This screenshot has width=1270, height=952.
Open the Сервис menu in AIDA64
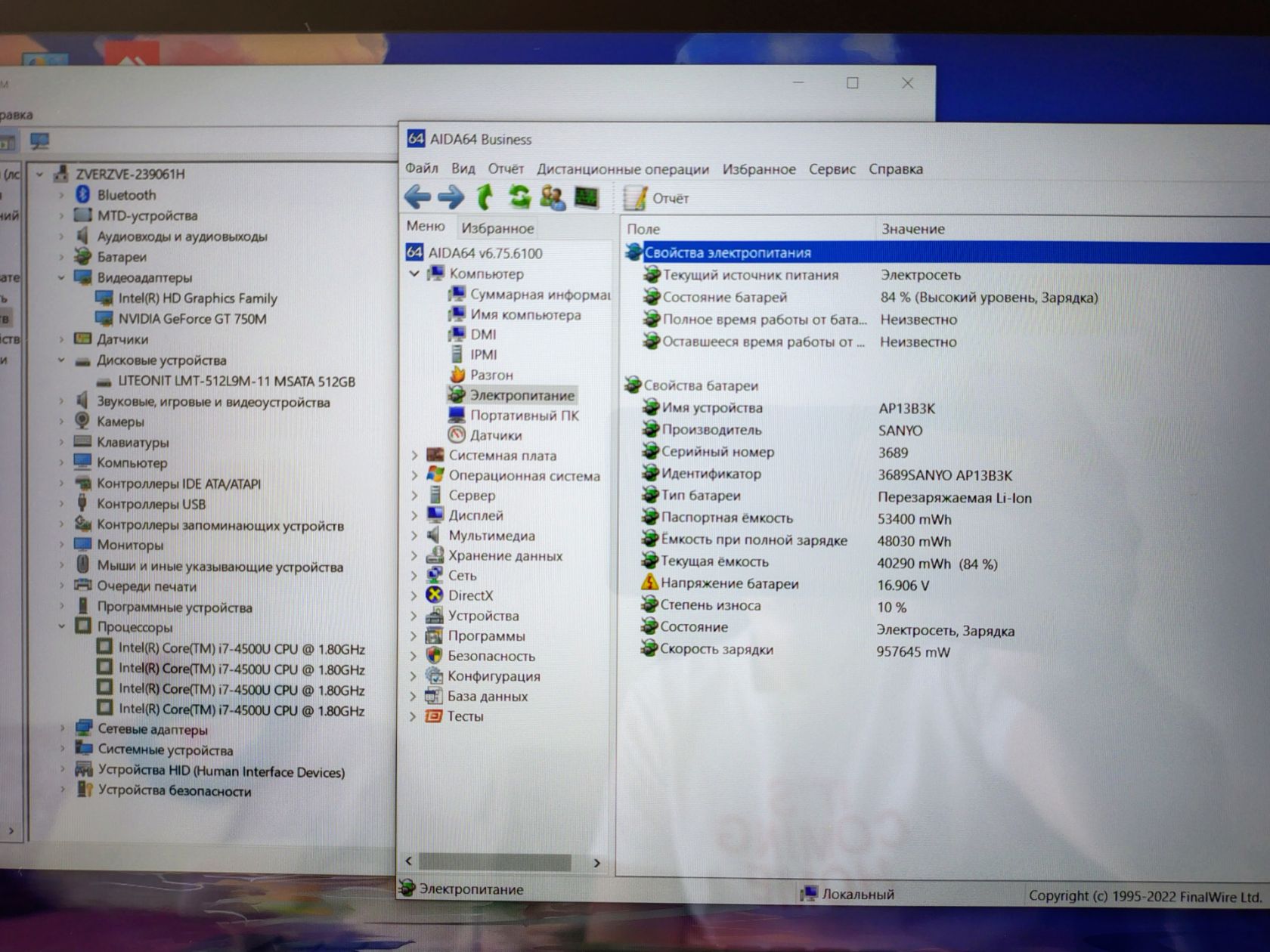click(832, 169)
